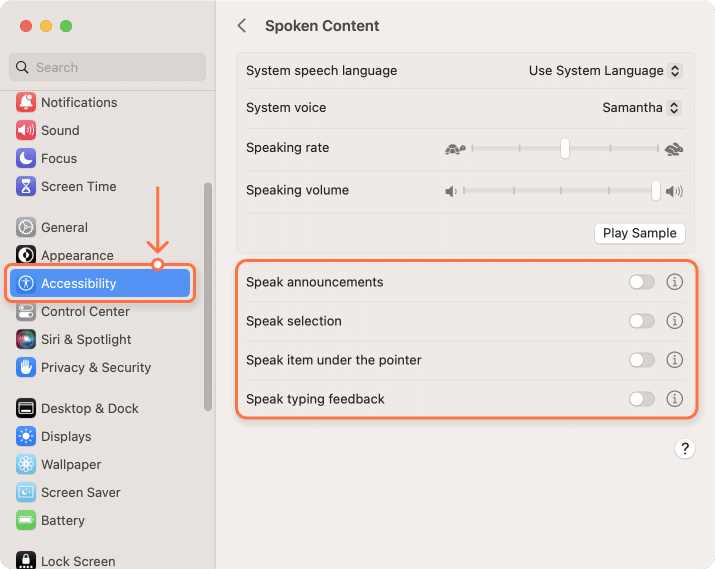Click the tortoise slow speaking rate icon
This screenshot has width=715, height=569.
point(455,149)
